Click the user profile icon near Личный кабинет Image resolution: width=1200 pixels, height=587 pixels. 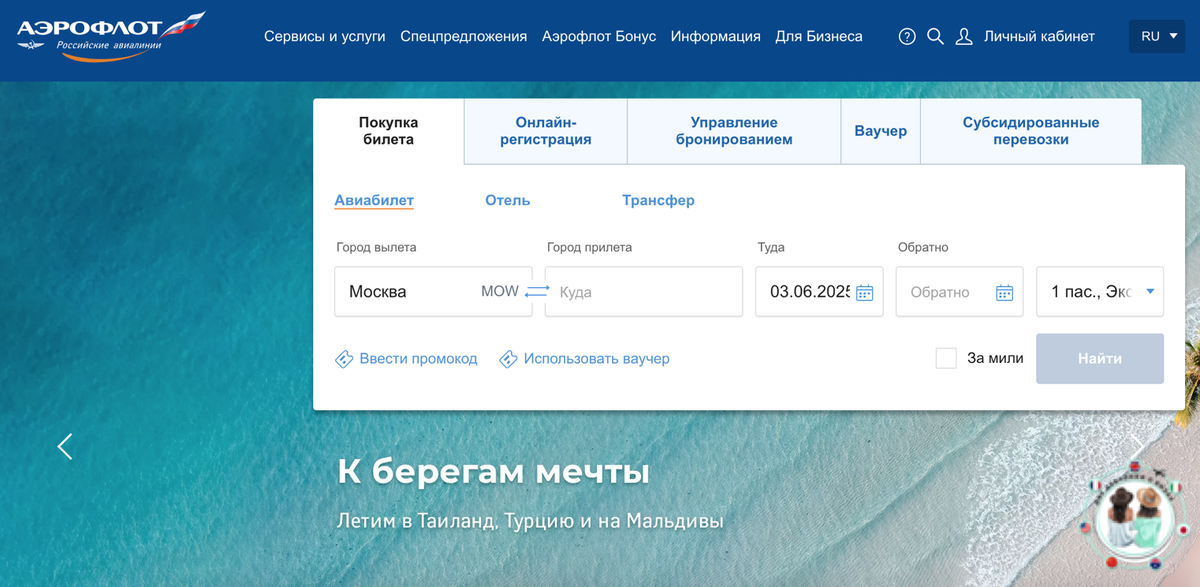coord(963,36)
